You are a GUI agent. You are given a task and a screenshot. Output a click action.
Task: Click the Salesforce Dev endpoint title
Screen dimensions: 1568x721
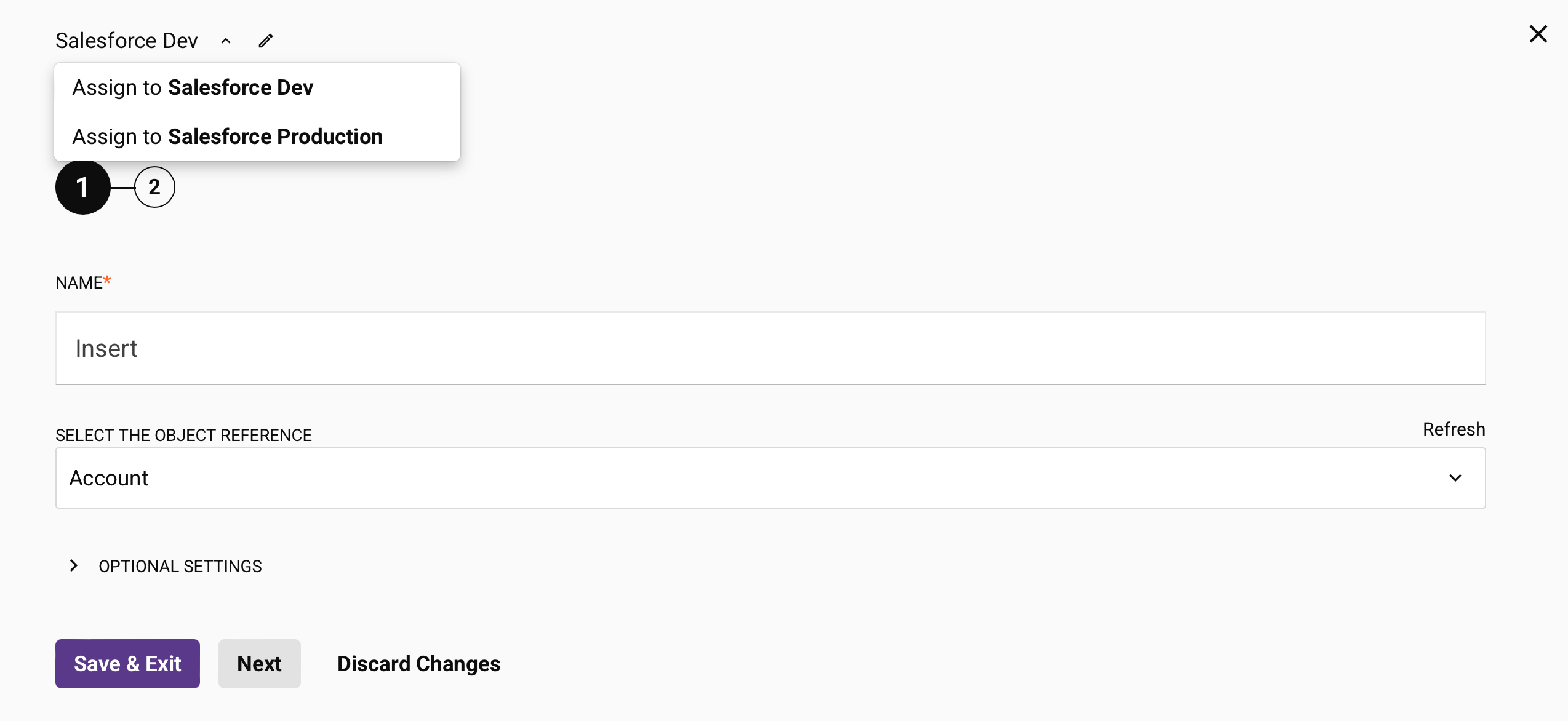pos(126,41)
